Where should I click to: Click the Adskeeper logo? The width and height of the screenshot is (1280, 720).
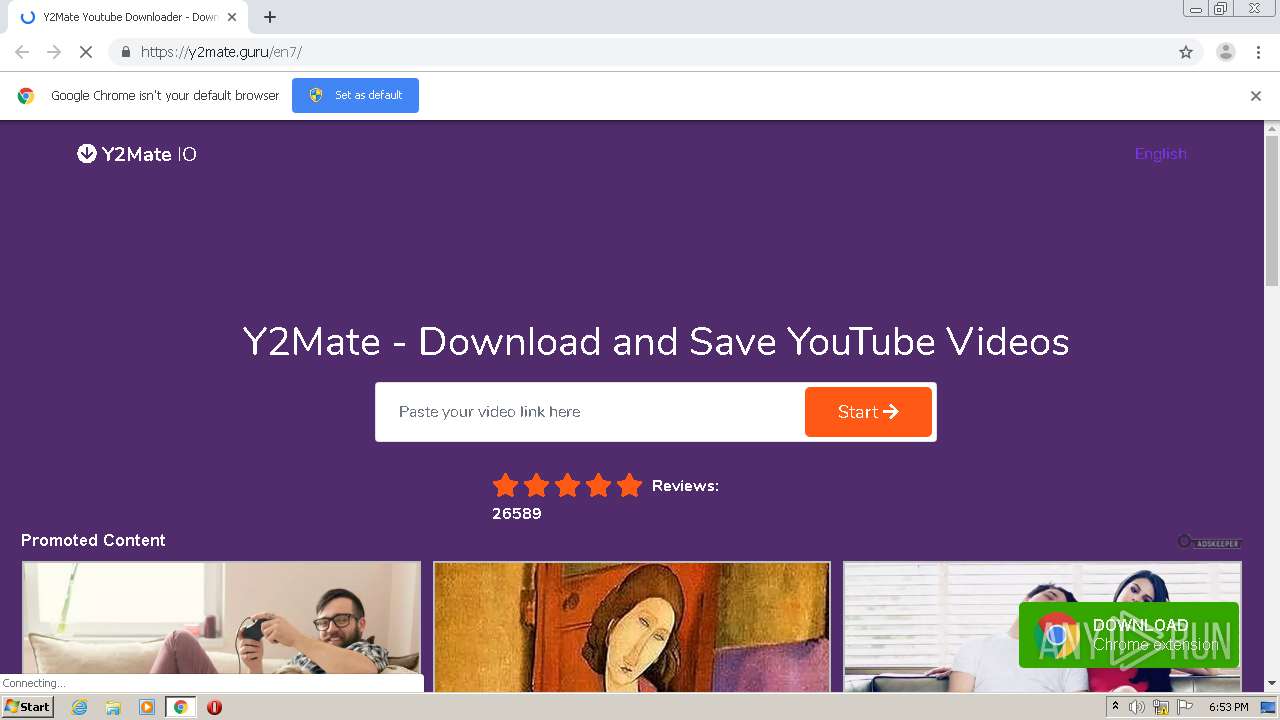(x=1209, y=542)
